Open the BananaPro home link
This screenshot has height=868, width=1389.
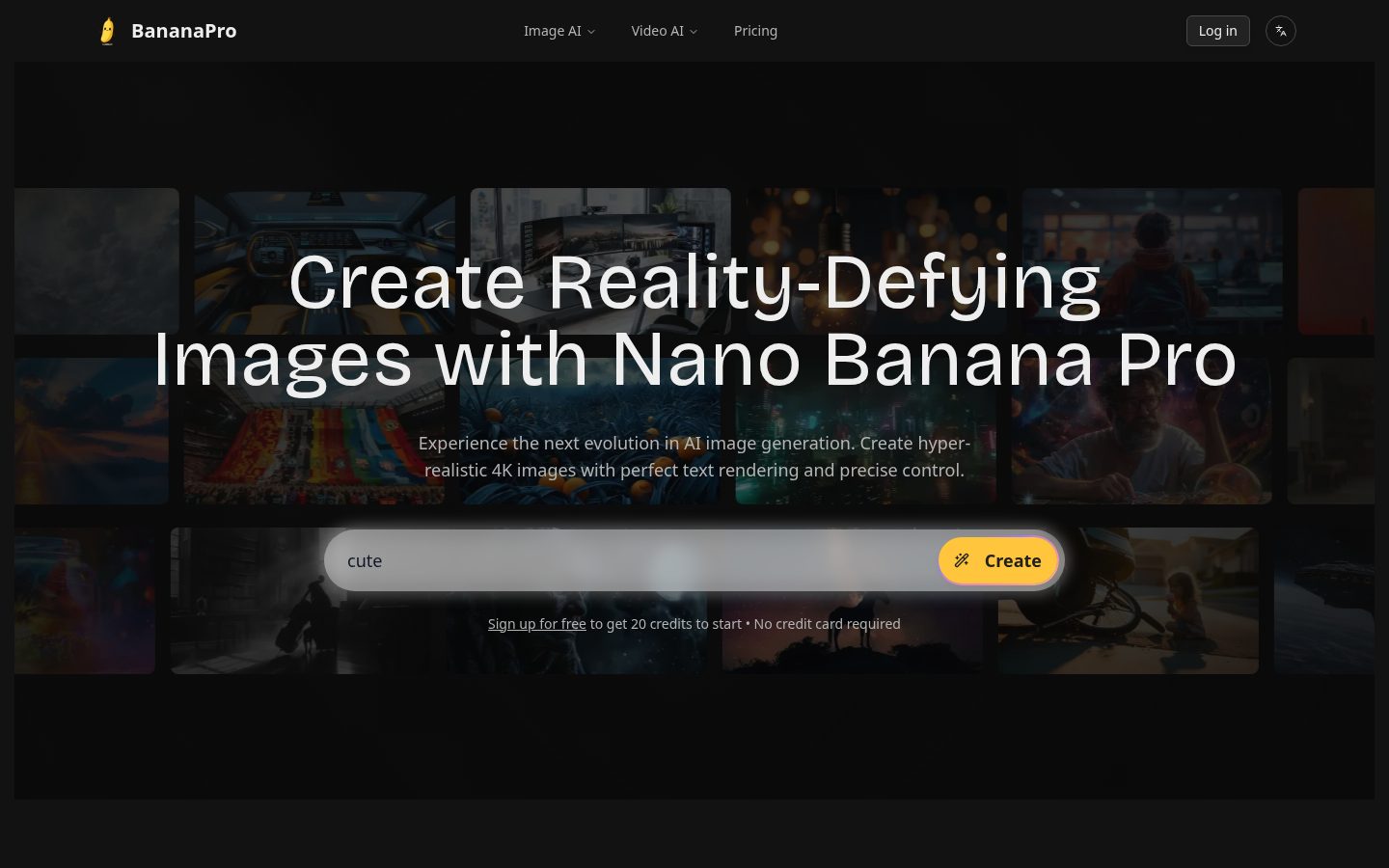click(x=168, y=31)
